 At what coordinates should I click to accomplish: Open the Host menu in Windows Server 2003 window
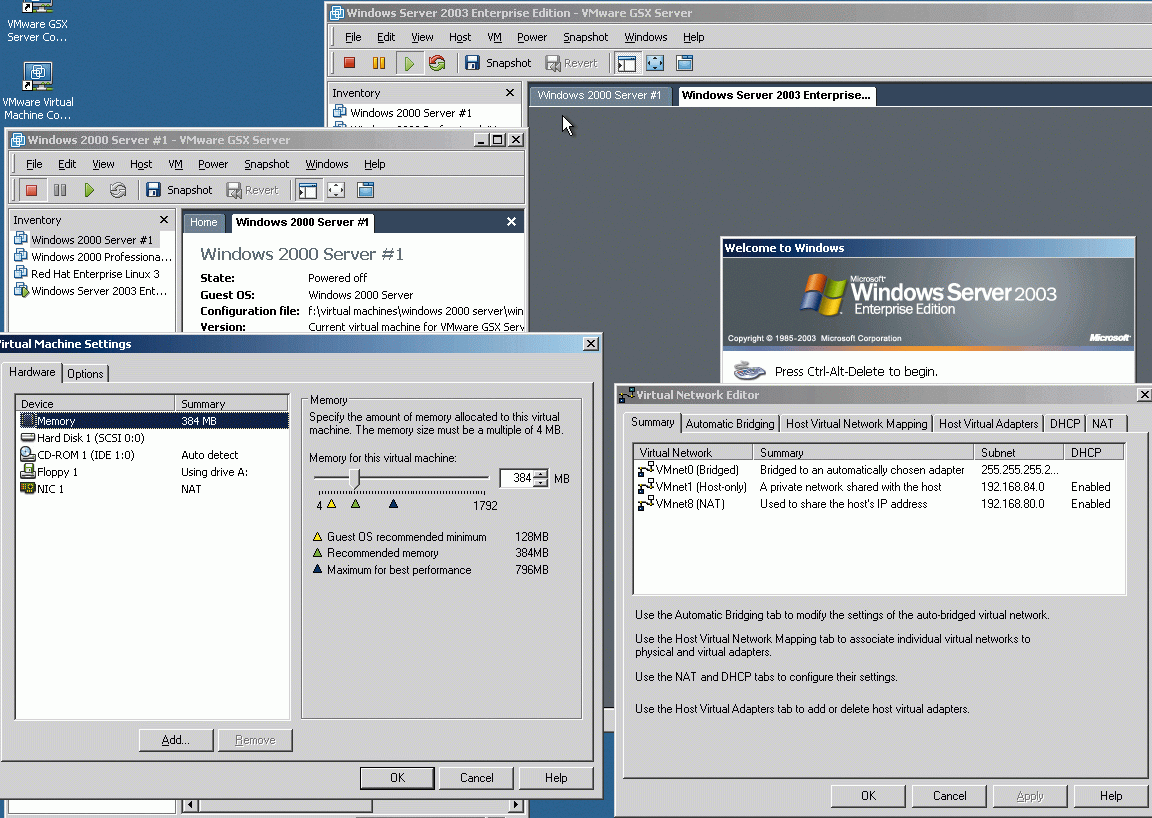460,37
